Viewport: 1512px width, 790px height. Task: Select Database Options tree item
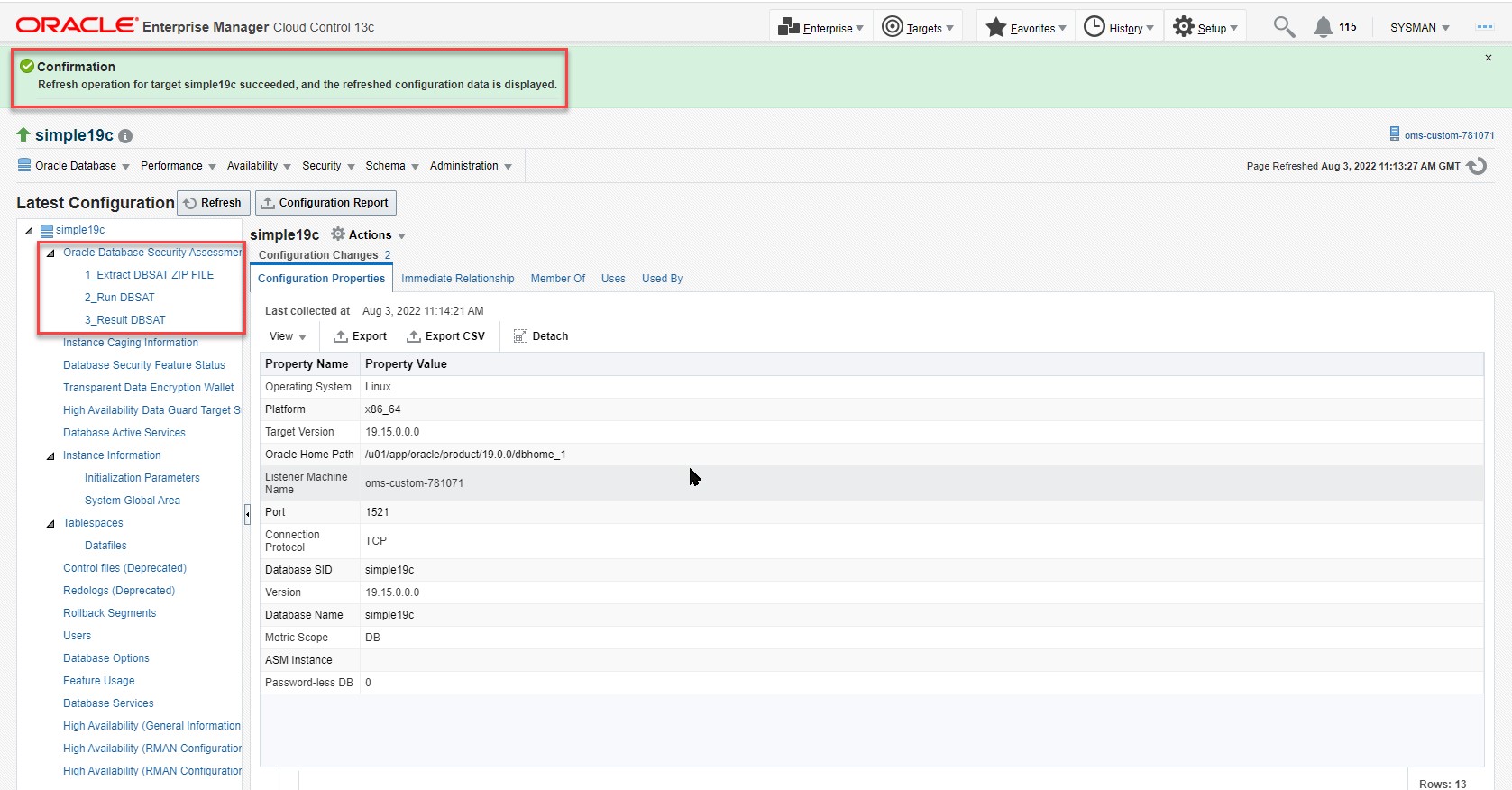106,658
